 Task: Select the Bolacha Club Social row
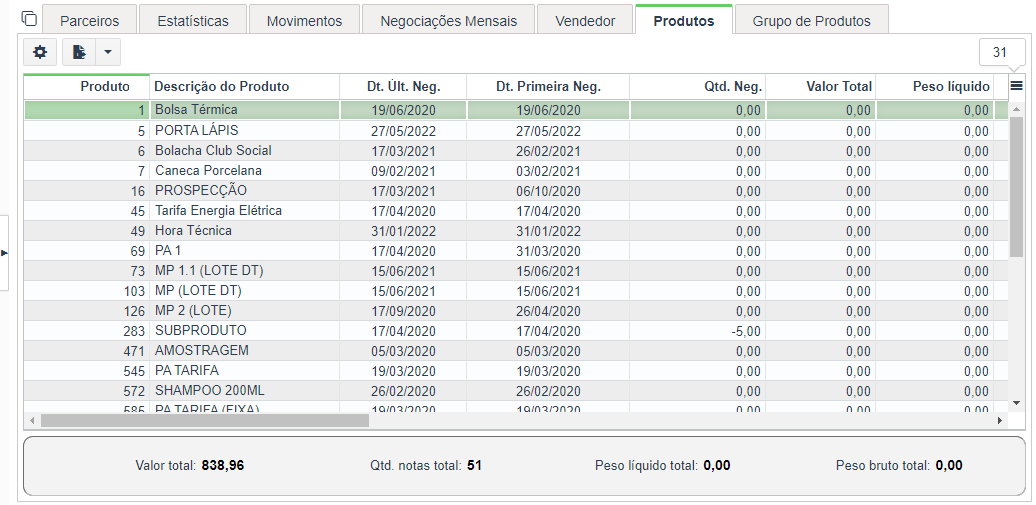click(x=516, y=150)
